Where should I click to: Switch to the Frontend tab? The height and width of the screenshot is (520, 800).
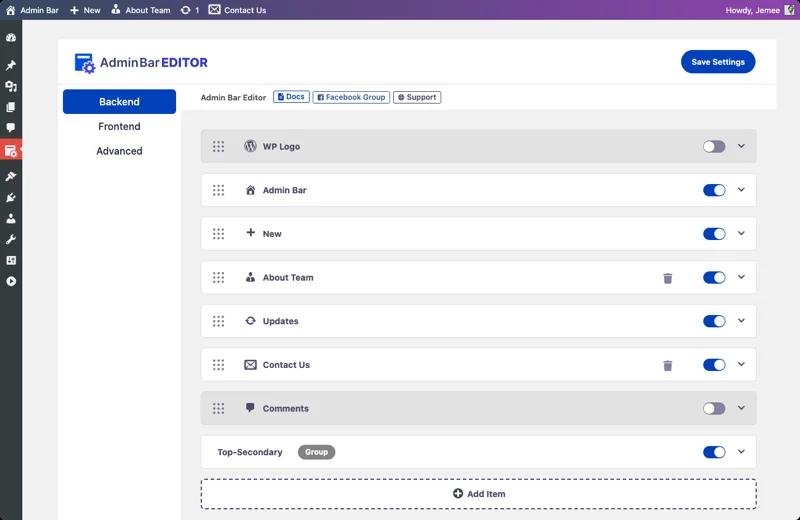119,127
